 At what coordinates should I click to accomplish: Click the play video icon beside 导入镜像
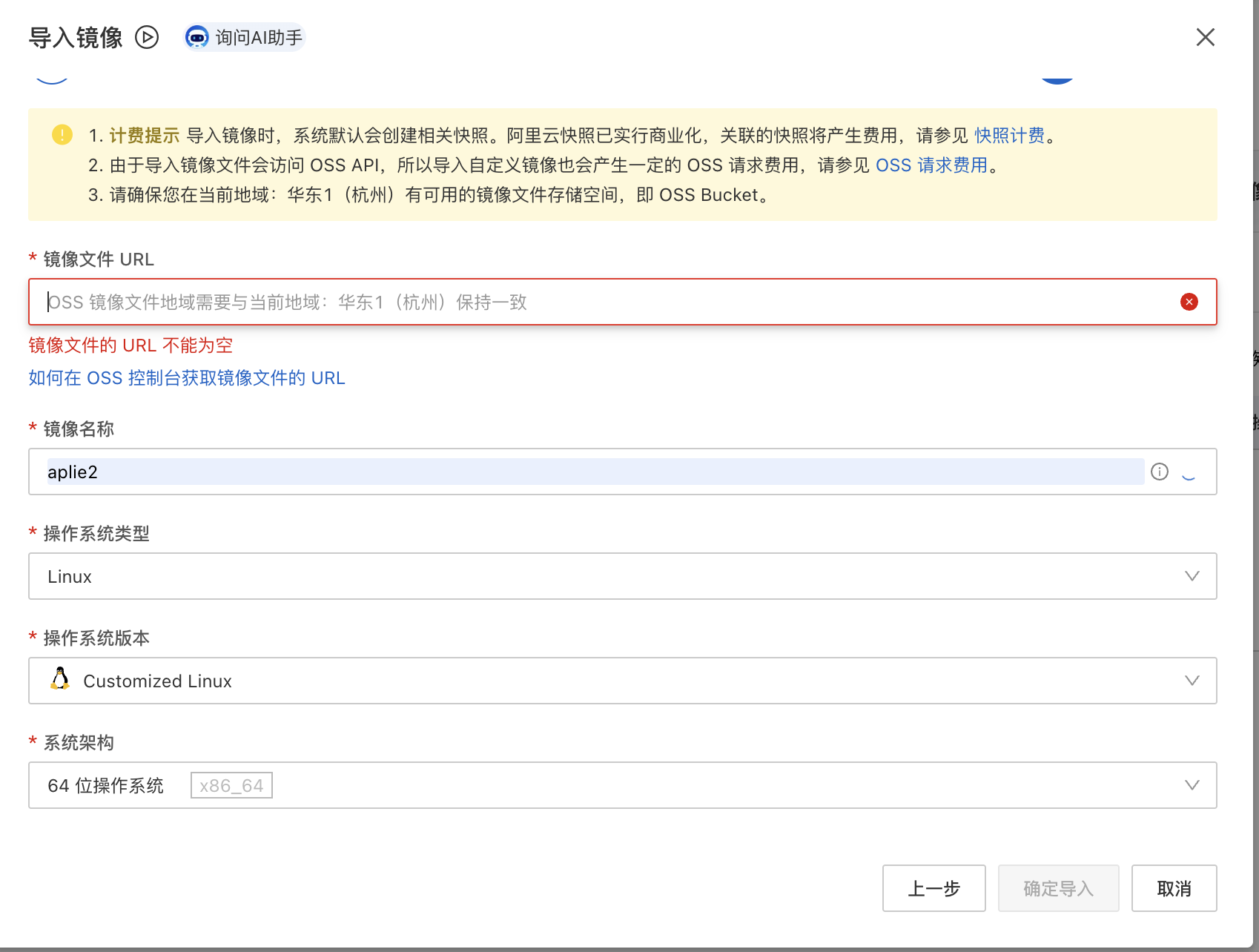147,37
